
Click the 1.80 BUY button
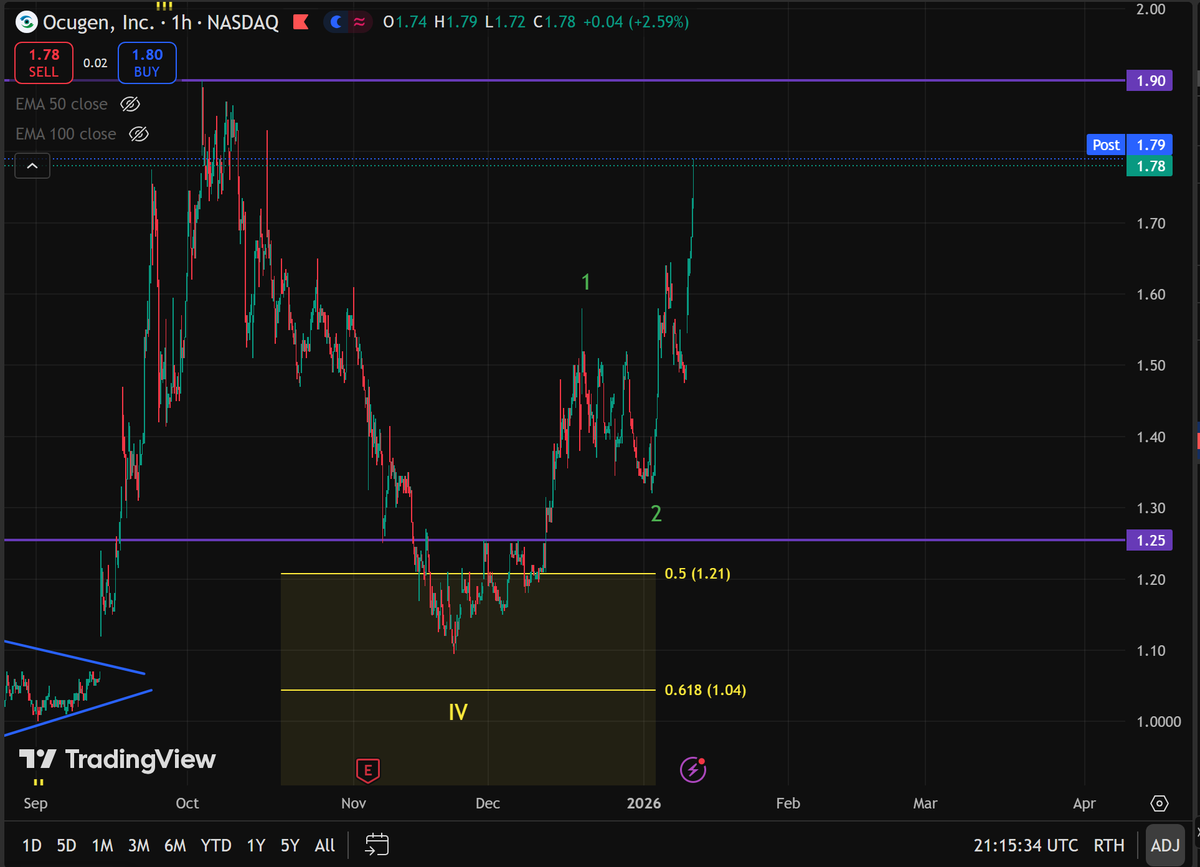click(x=147, y=62)
